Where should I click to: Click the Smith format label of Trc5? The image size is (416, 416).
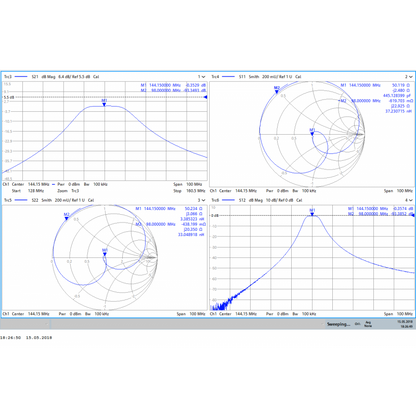point(47,200)
